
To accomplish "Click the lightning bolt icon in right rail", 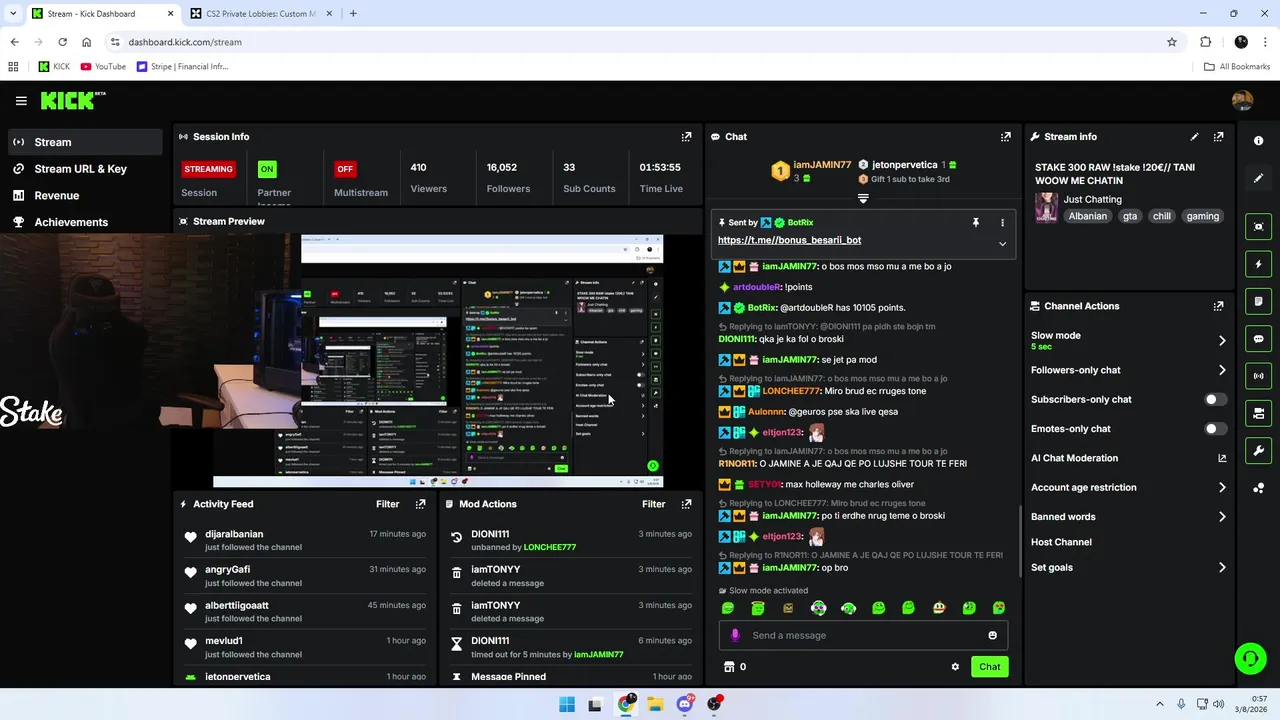I will [x=1258, y=264].
